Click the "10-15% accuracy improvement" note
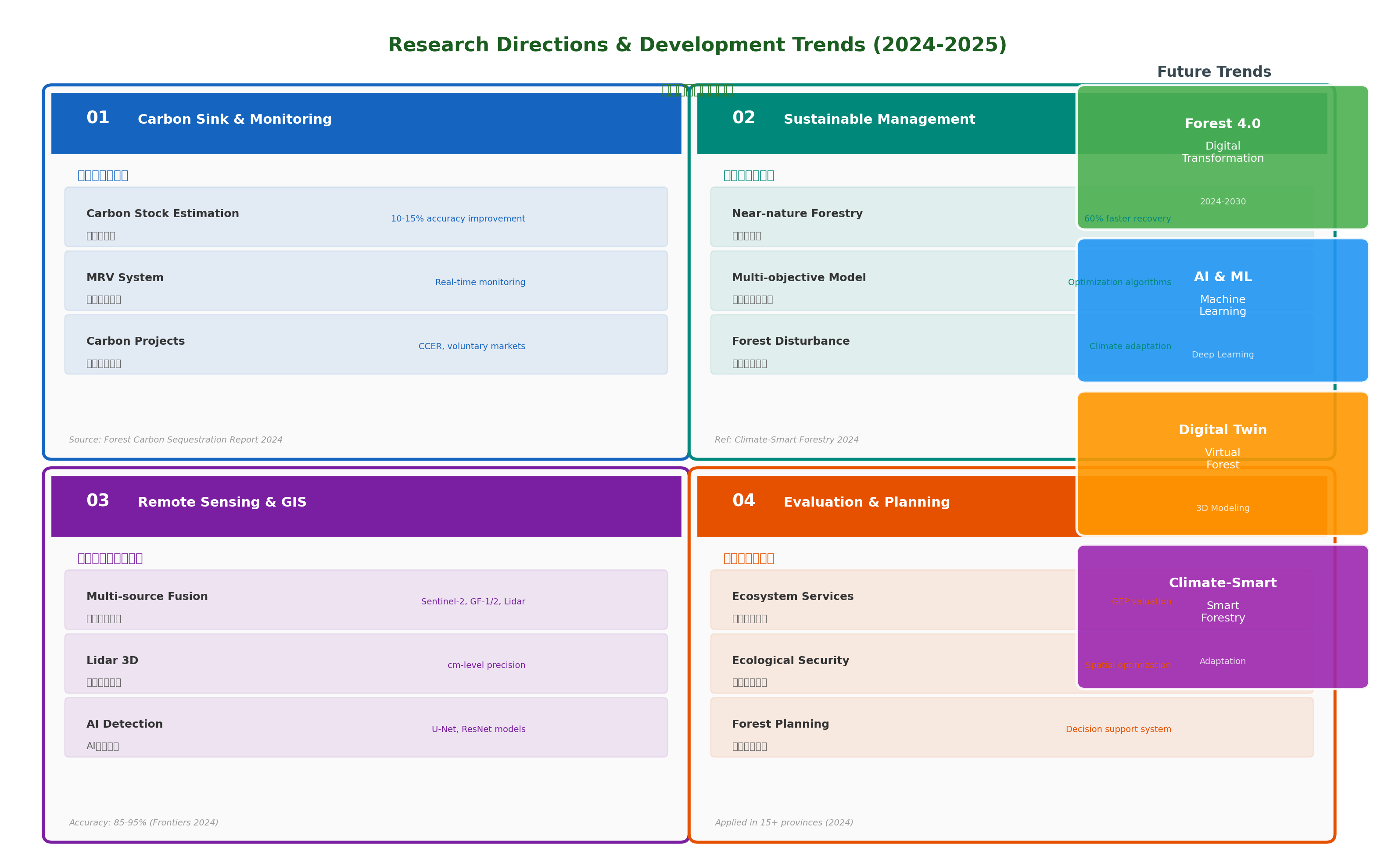The width and height of the screenshot is (1395, 868). (458, 219)
